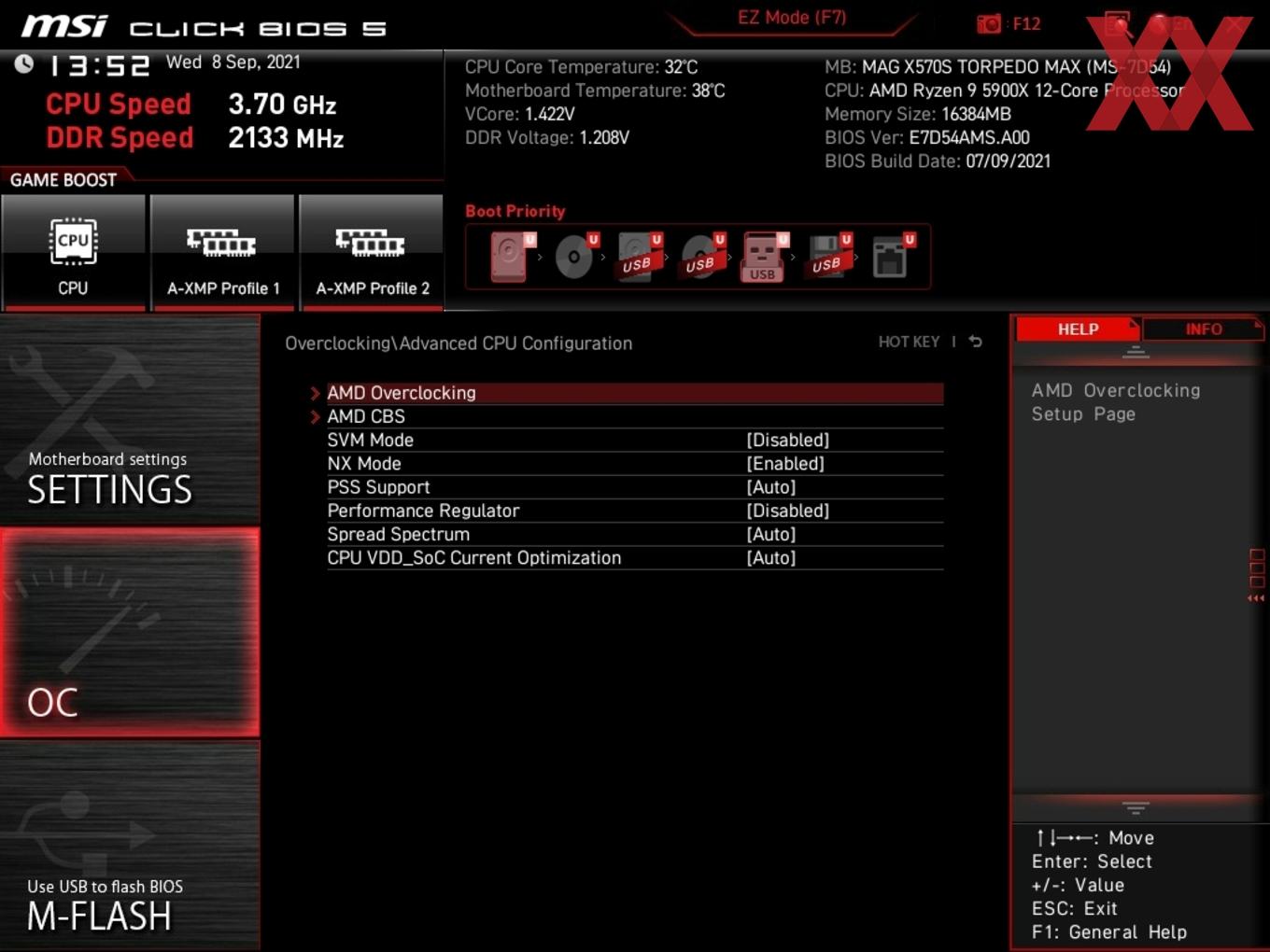Image resolution: width=1270 pixels, height=952 pixels.
Task: Change CPU VDD_SoC Current Optimization [Auto] value
Action: click(x=771, y=557)
